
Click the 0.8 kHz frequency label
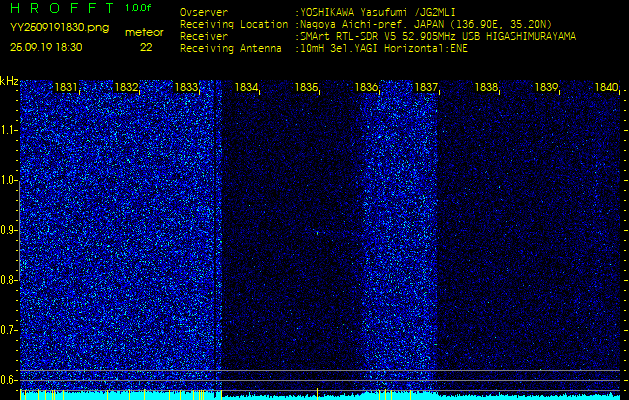8,280
